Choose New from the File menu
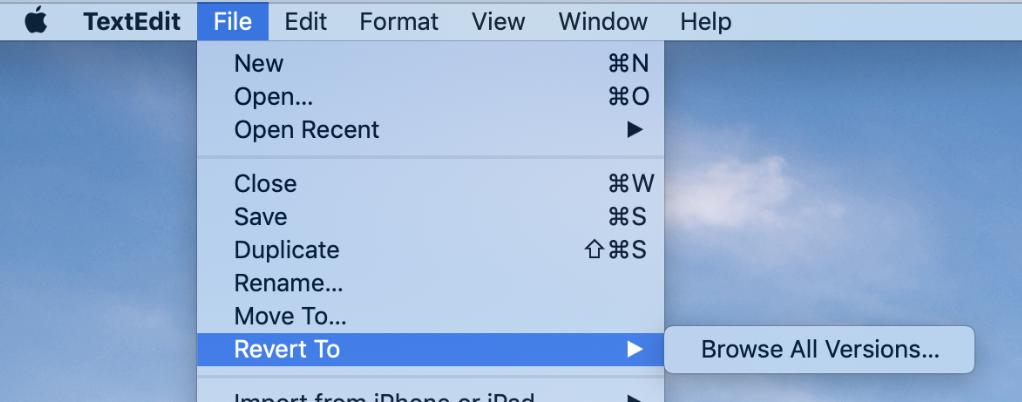This screenshot has width=1022, height=402. pos(430,64)
